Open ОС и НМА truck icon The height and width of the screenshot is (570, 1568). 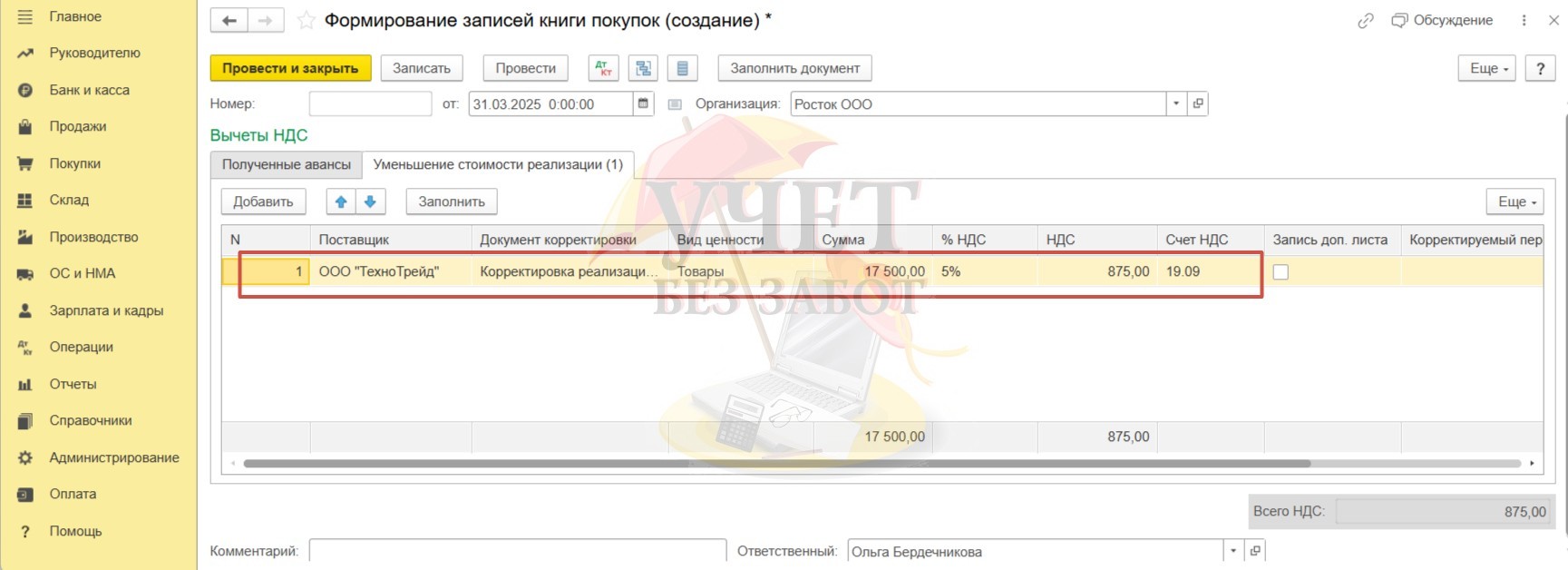[24, 273]
